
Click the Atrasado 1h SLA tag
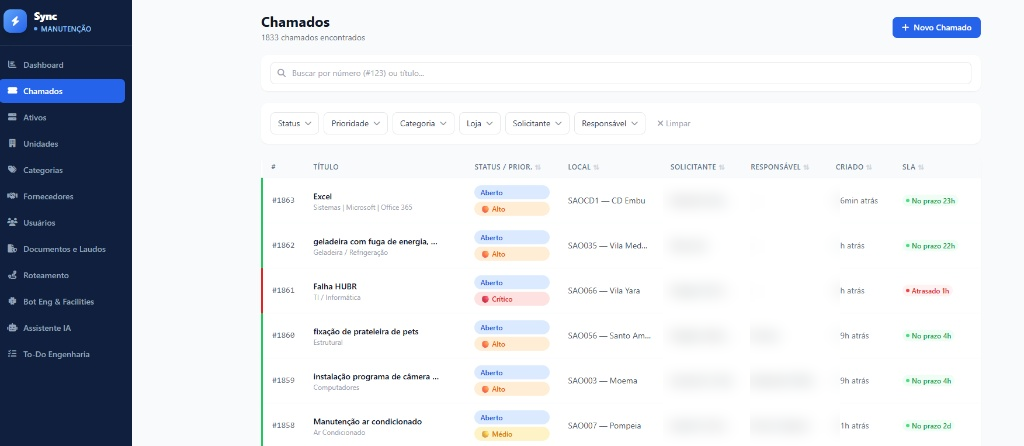pos(927,291)
